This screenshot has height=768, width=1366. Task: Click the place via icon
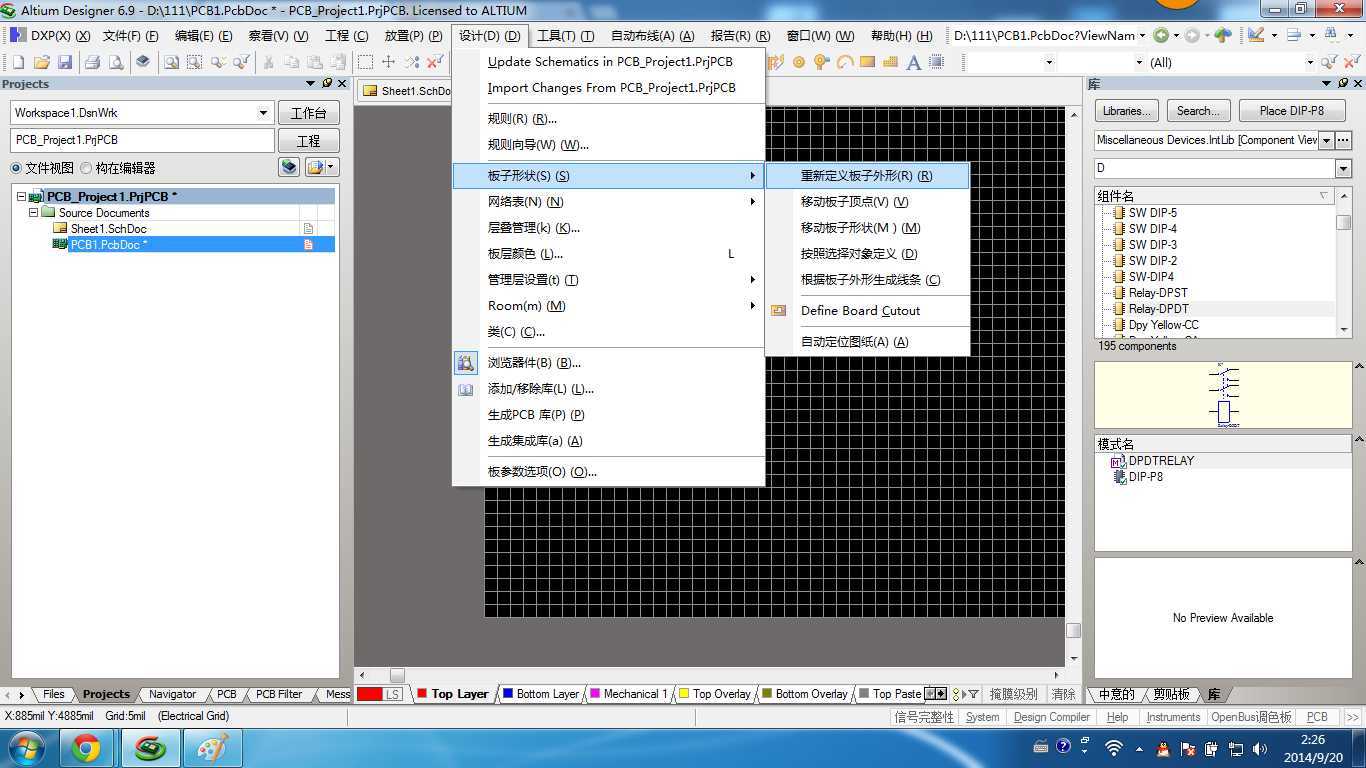[822, 62]
